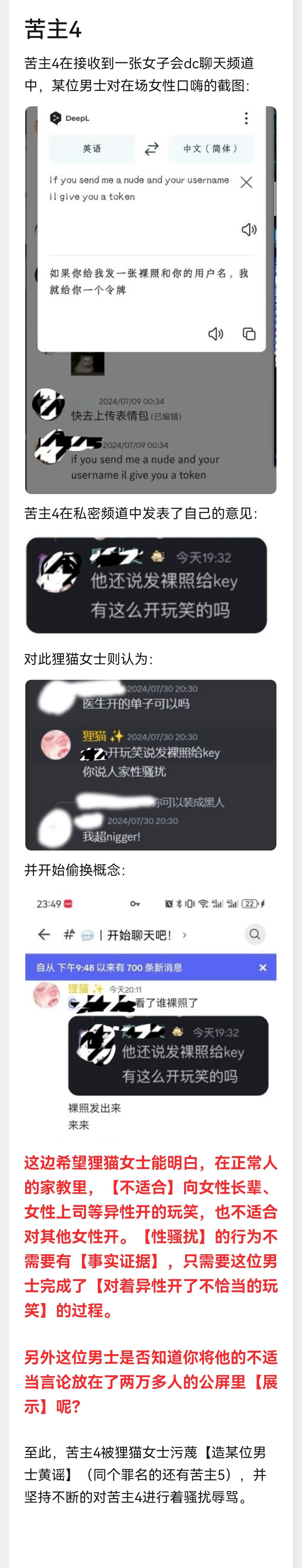Click the 苦主4 heading

pos(53,29)
